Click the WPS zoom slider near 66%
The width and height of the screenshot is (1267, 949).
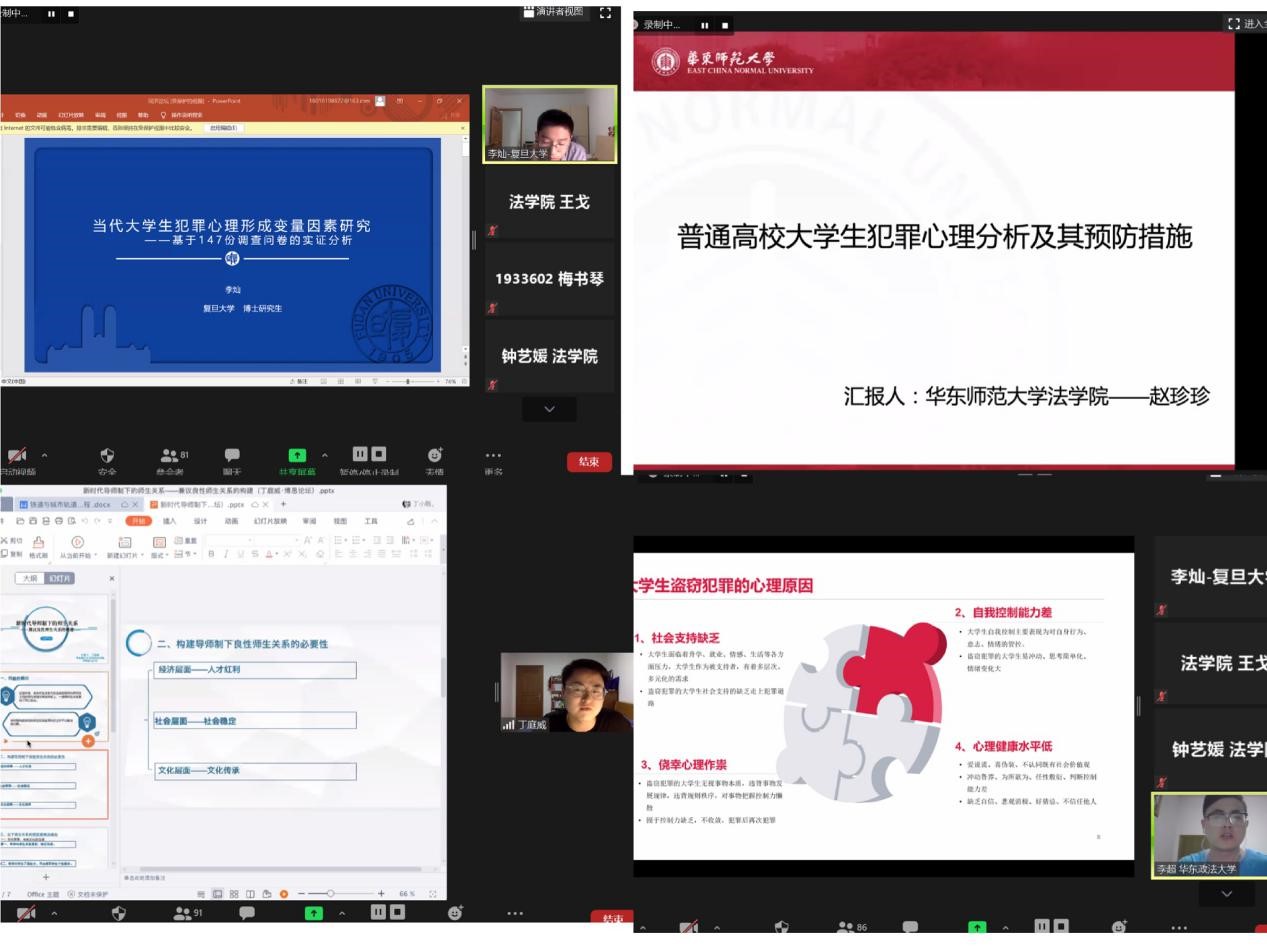pos(331,893)
